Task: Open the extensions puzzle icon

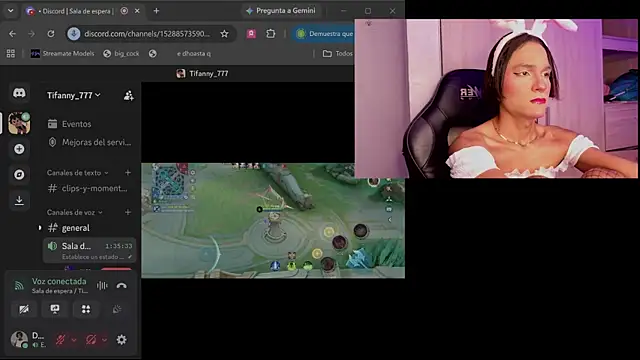Action: [271, 34]
